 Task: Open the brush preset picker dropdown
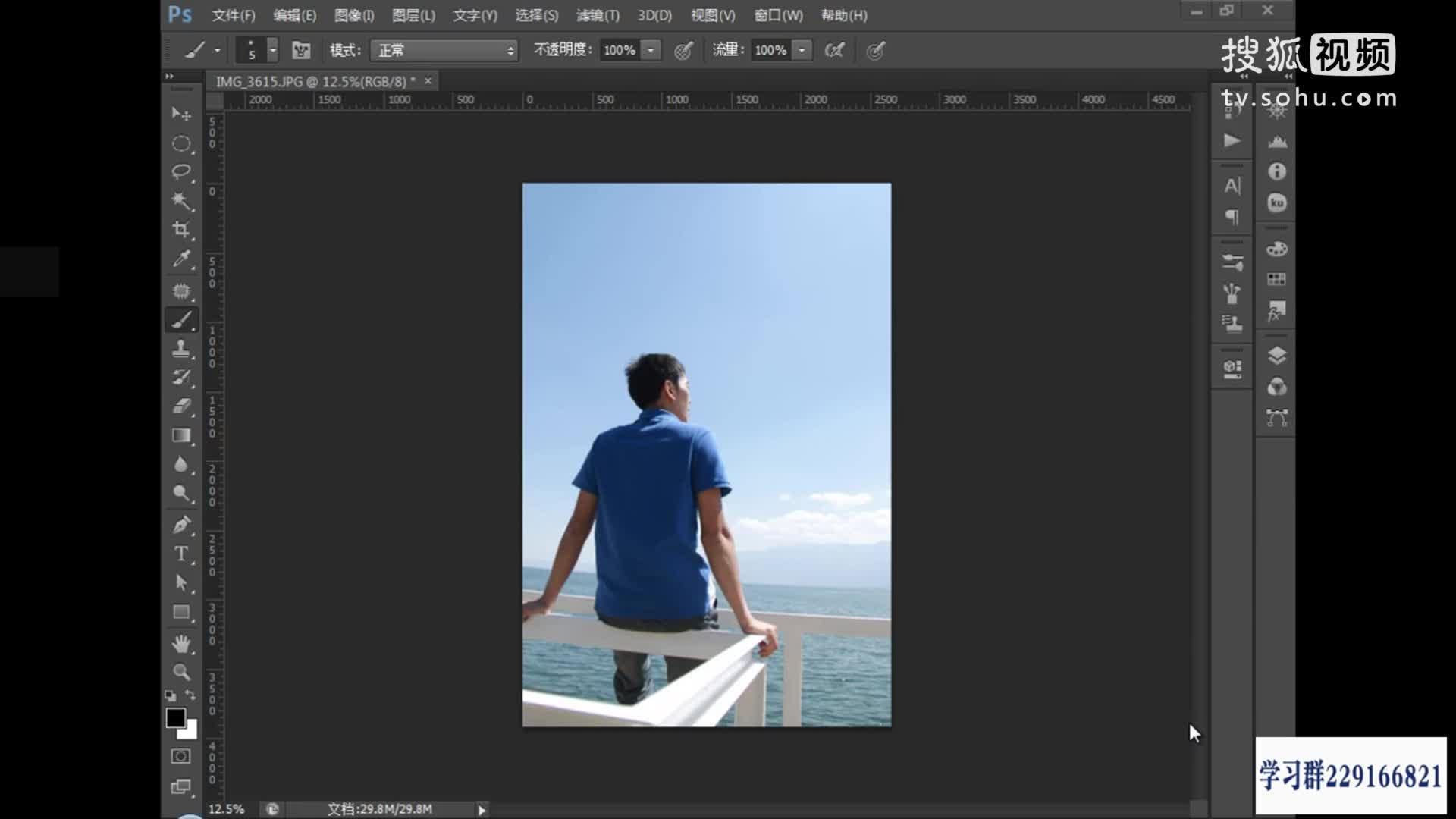pyautogui.click(x=271, y=50)
